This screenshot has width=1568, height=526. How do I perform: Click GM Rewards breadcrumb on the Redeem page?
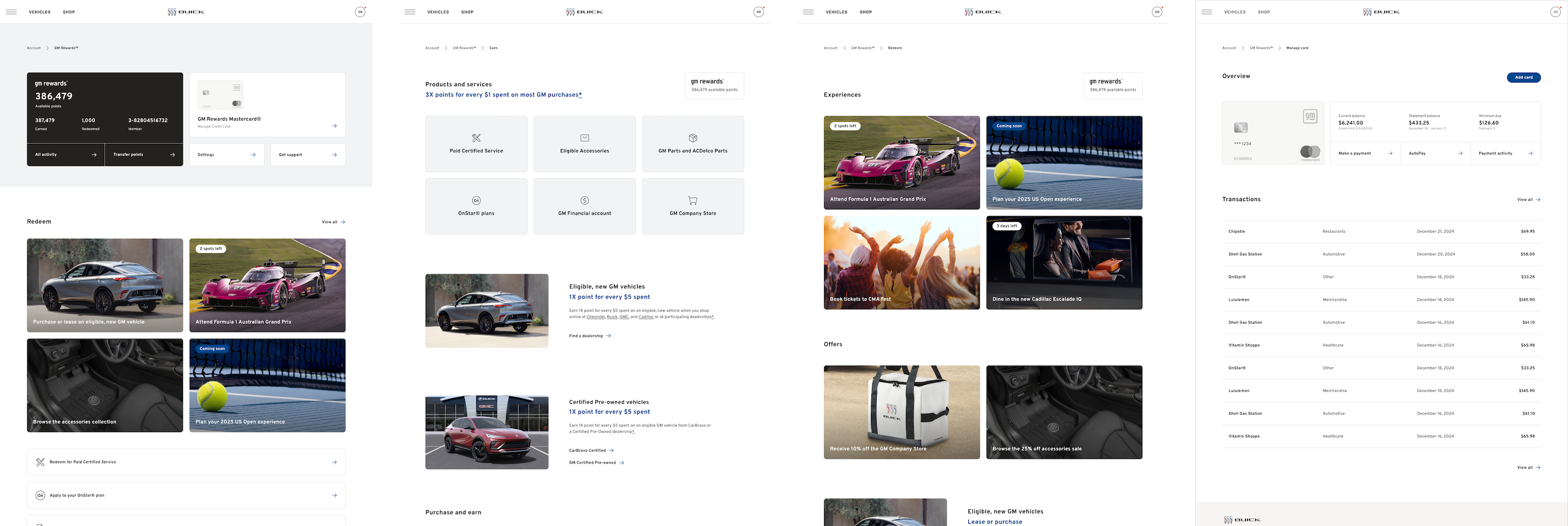pyautogui.click(x=863, y=48)
